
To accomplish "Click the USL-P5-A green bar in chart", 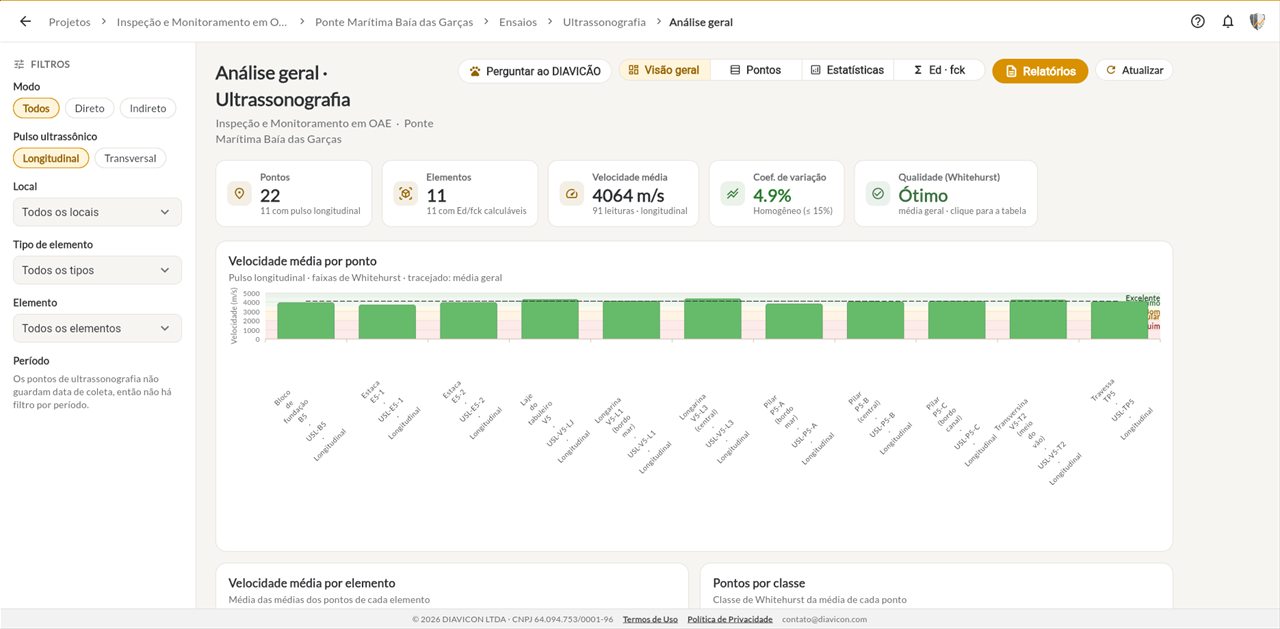I will tap(794, 321).
